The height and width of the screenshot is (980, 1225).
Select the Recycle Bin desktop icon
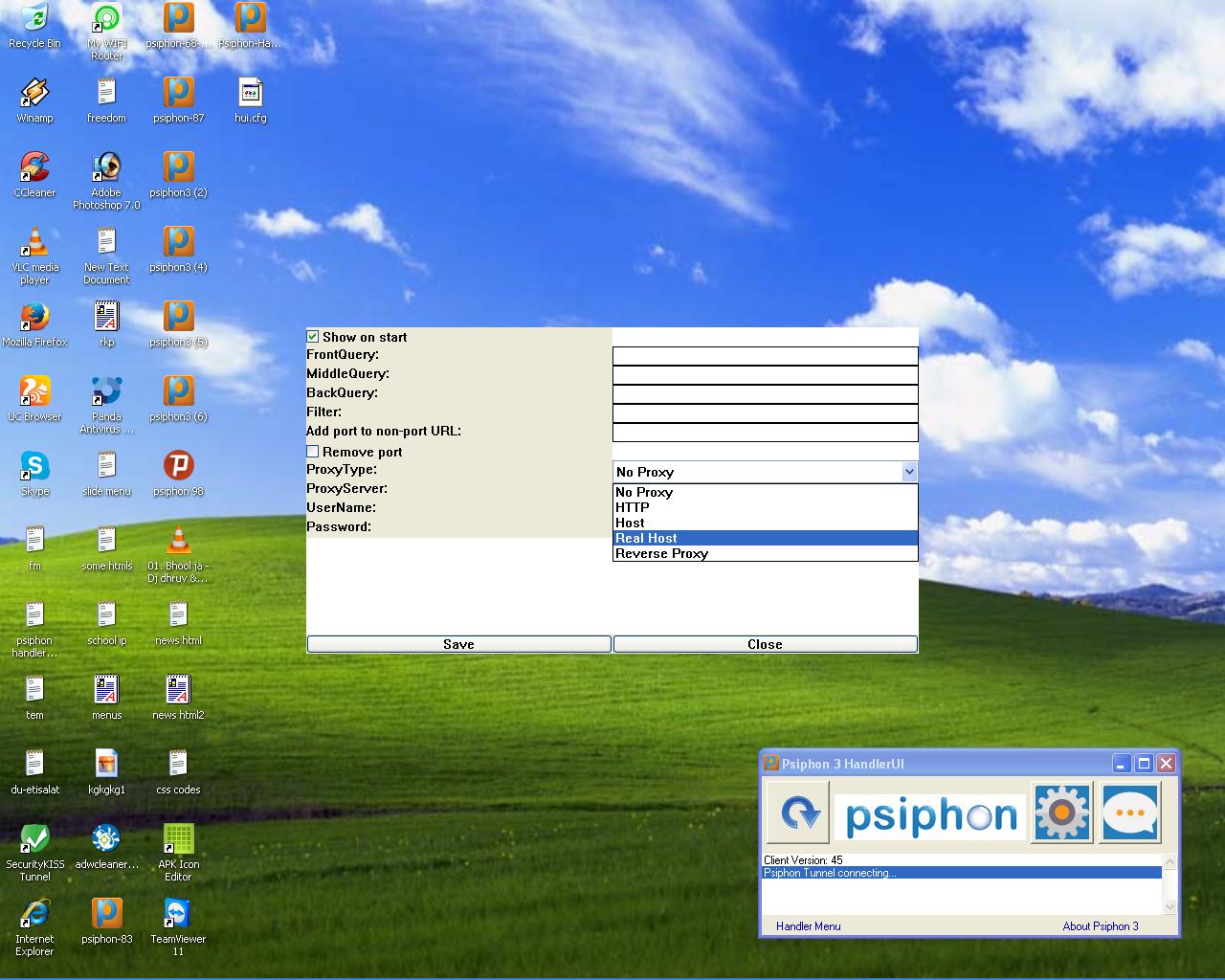click(34, 27)
